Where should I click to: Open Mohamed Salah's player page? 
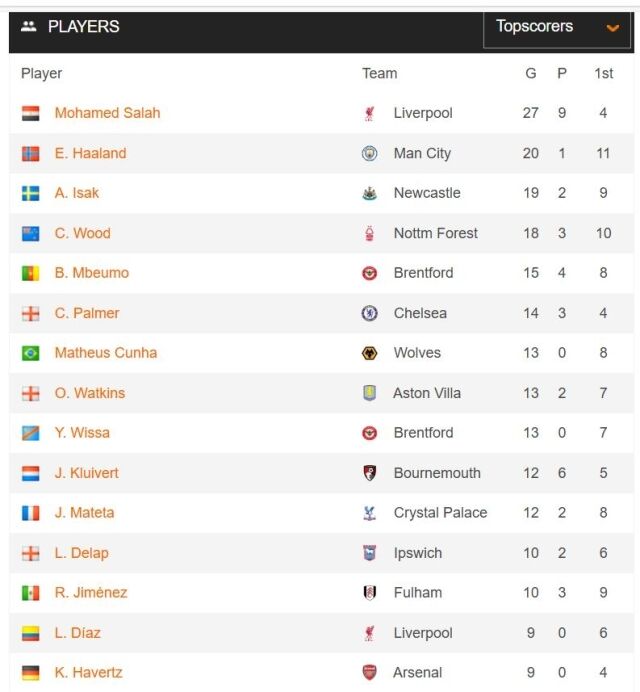(x=107, y=113)
